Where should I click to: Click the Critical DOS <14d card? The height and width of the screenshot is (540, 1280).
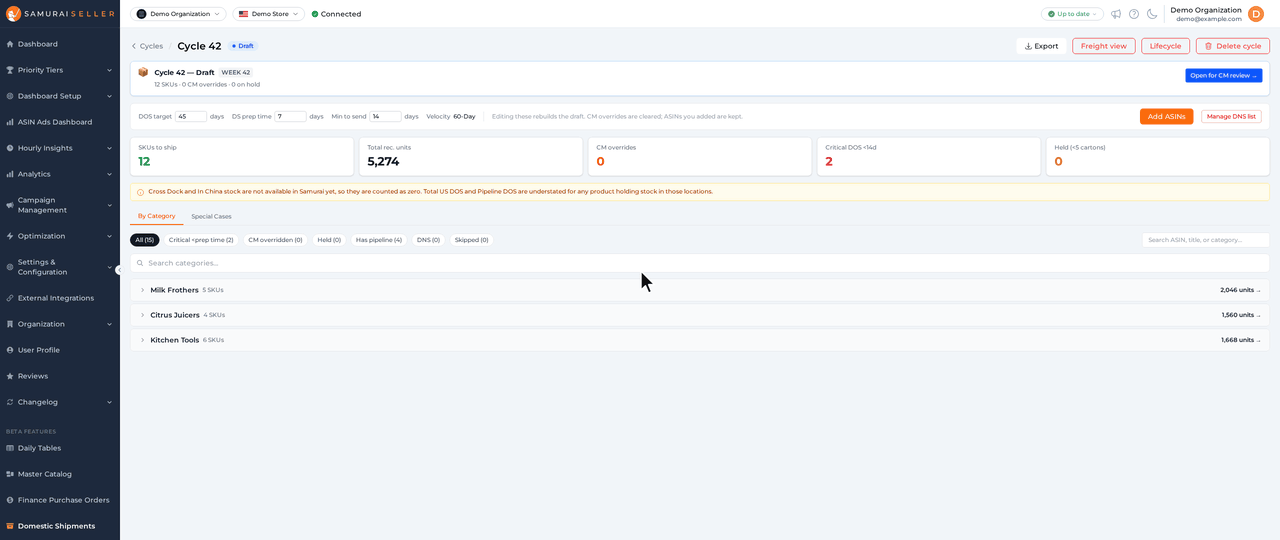pos(929,157)
